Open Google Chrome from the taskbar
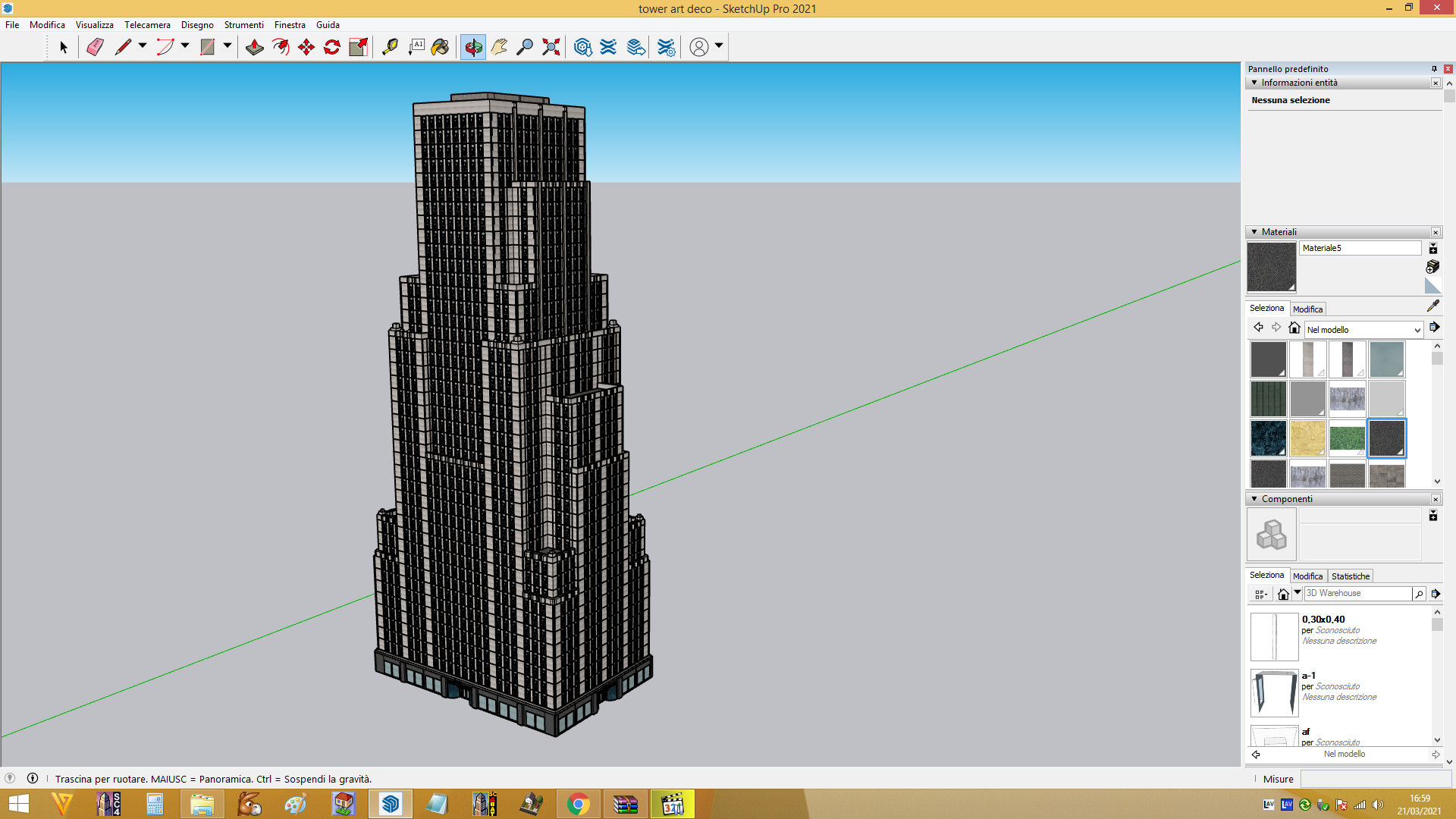 coord(578,804)
